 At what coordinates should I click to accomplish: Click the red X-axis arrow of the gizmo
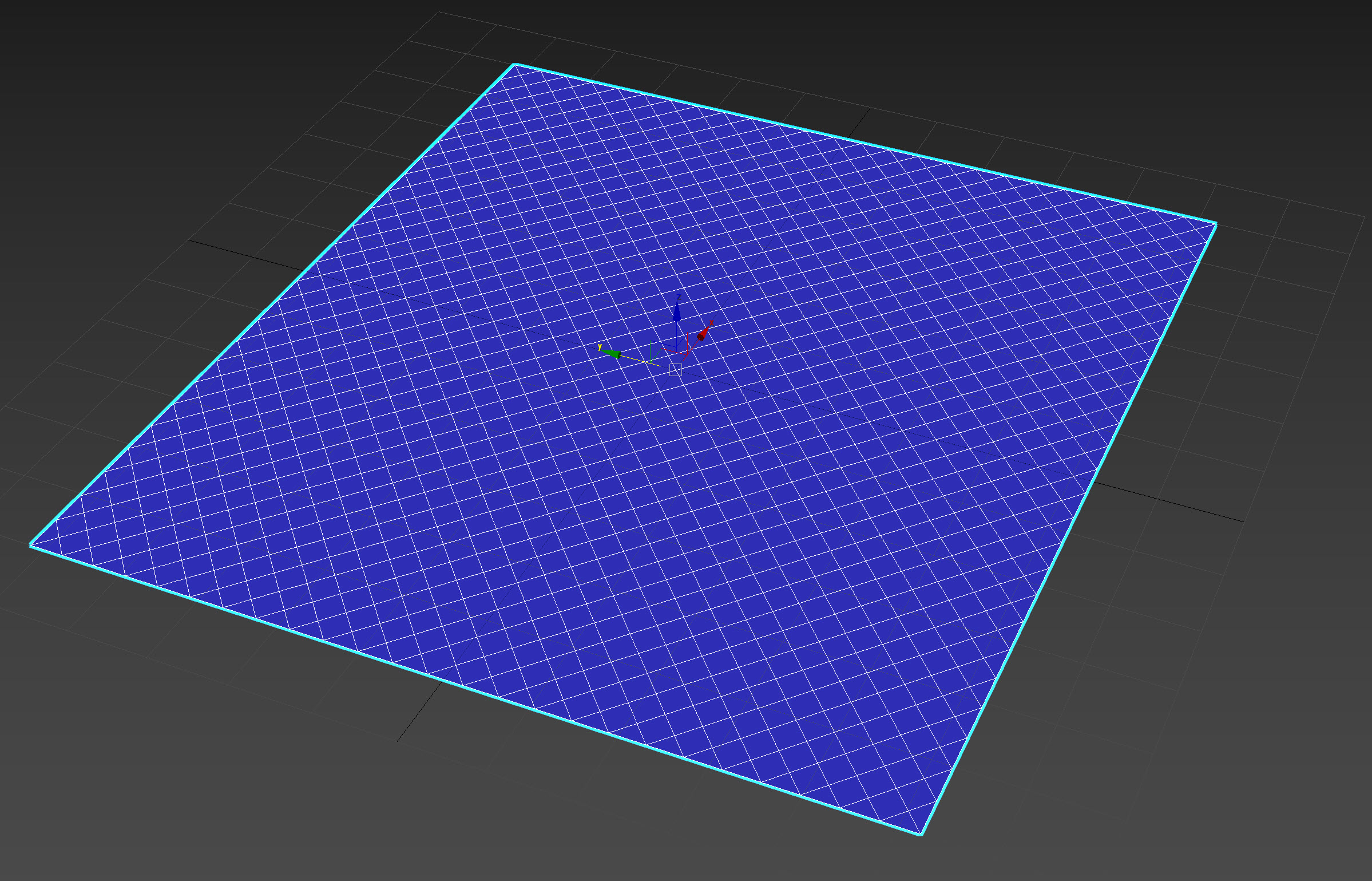pos(702,334)
